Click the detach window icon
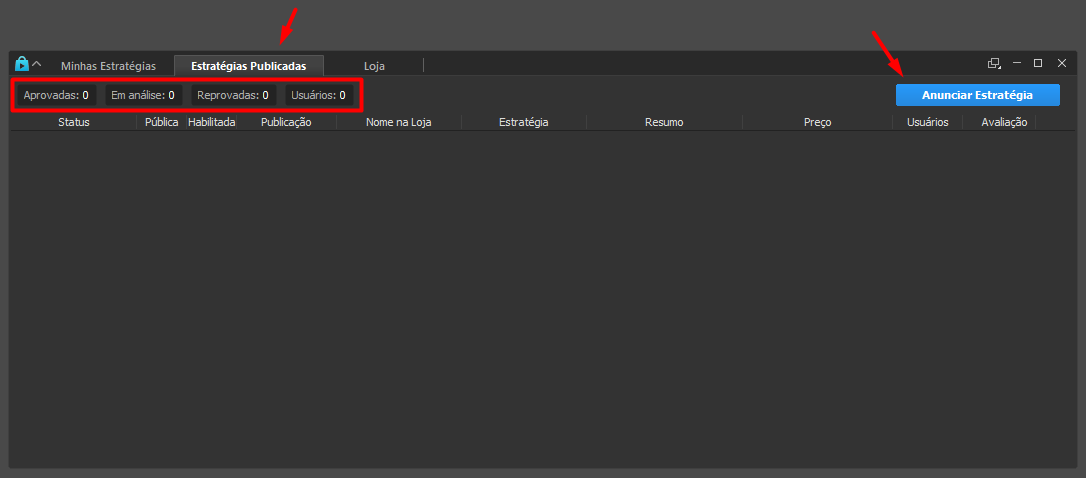Viewport: 1086px width, 478px height. 994,63
